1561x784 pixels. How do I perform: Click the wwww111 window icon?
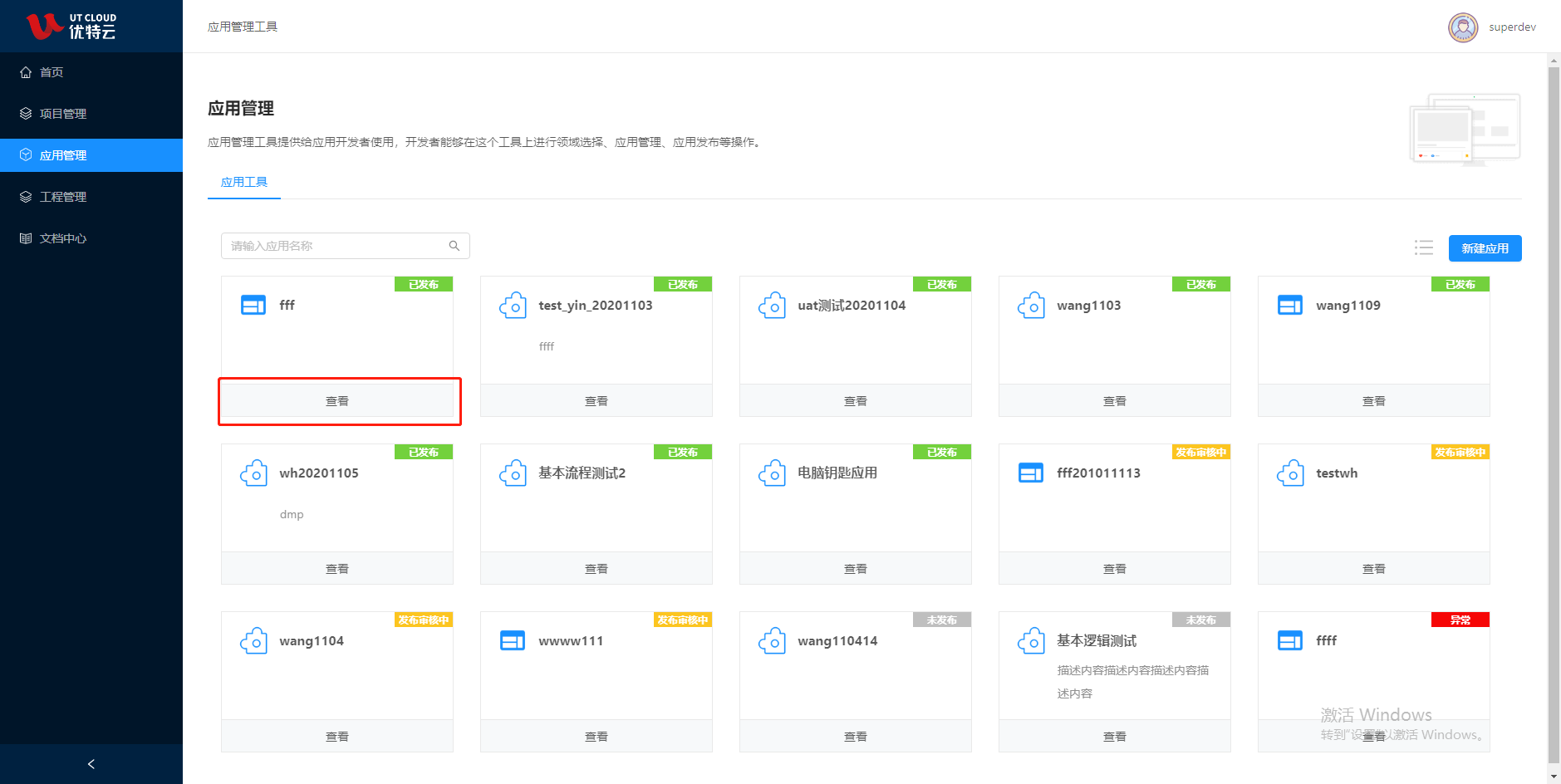tap(513, 641)
